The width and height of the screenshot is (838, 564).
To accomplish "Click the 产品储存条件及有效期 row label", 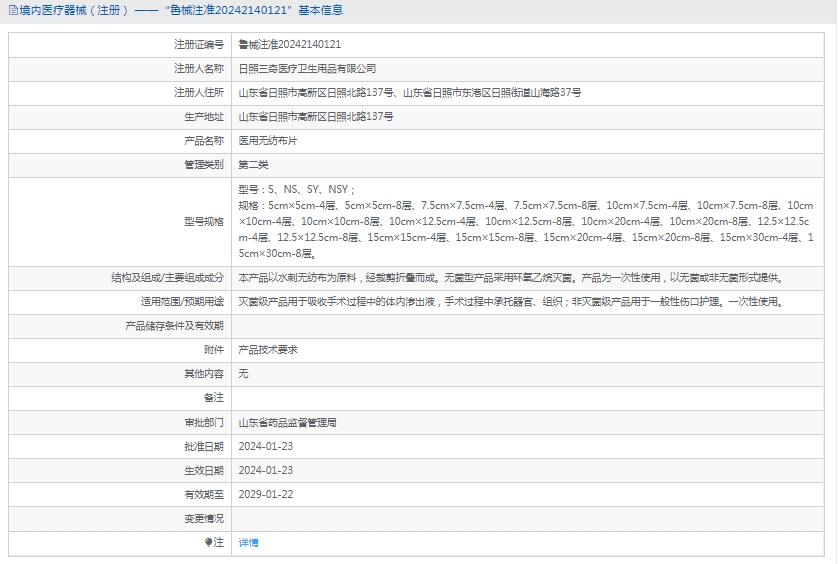I will (x=174, y=326).
